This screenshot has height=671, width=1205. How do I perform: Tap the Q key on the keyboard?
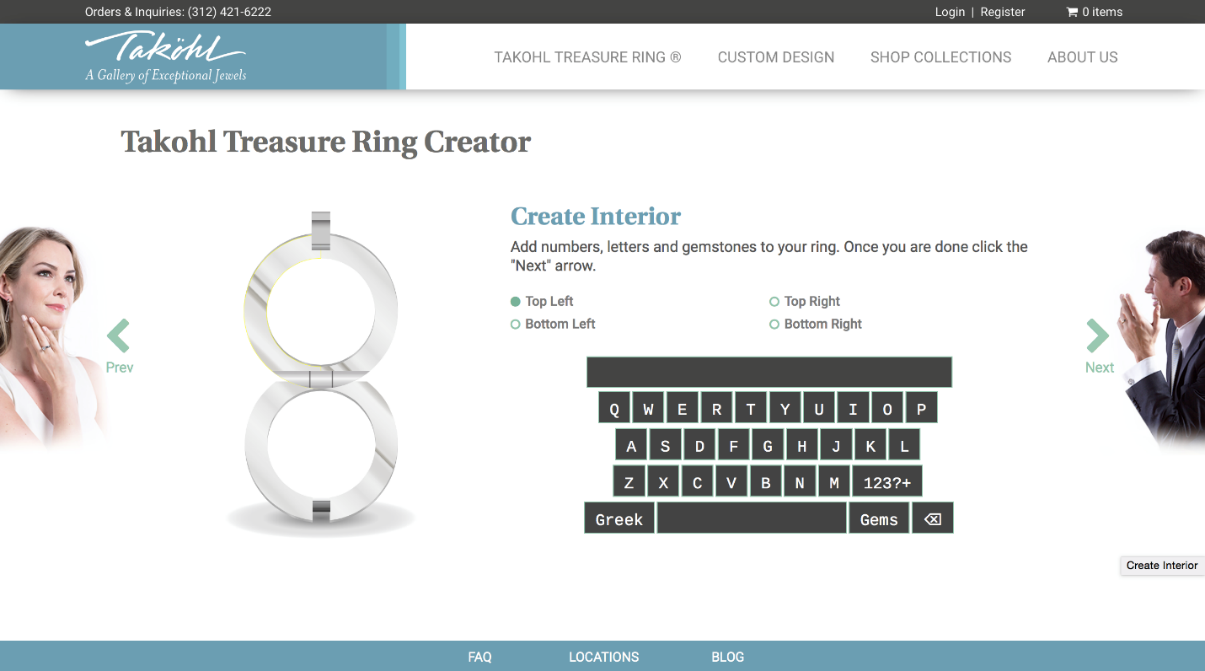pyautogui.click(x=615, y=408)
